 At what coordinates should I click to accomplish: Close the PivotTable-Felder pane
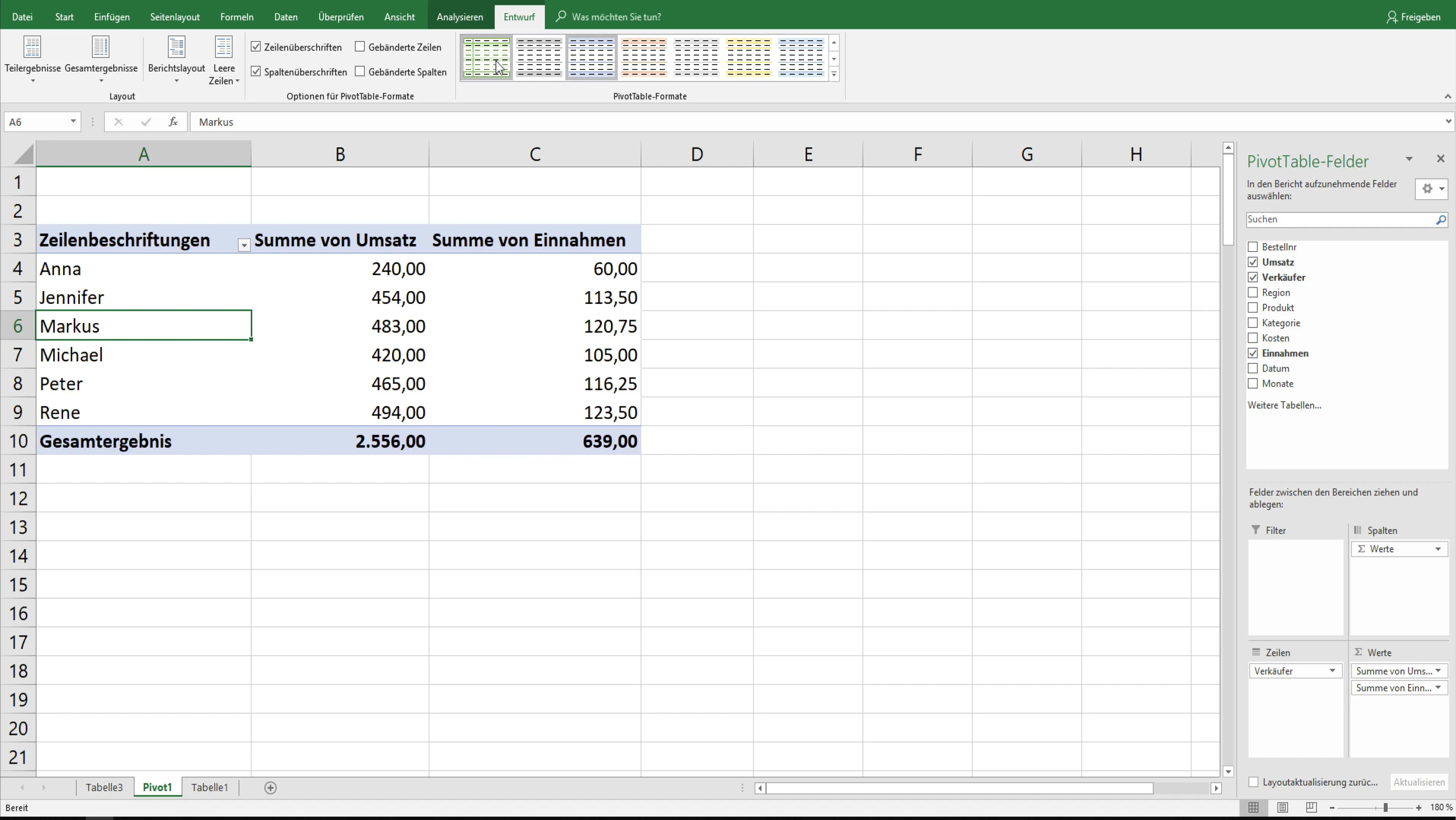pyautogui.click(x=1440, y=159)
